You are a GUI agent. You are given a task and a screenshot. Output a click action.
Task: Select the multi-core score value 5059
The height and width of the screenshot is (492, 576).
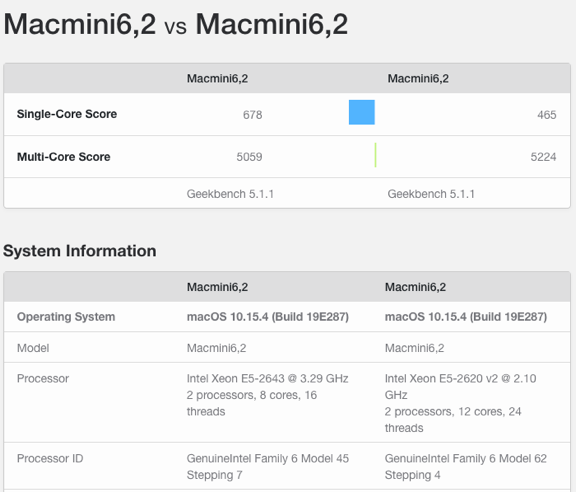pyautogui.click(x=249, y=157)
